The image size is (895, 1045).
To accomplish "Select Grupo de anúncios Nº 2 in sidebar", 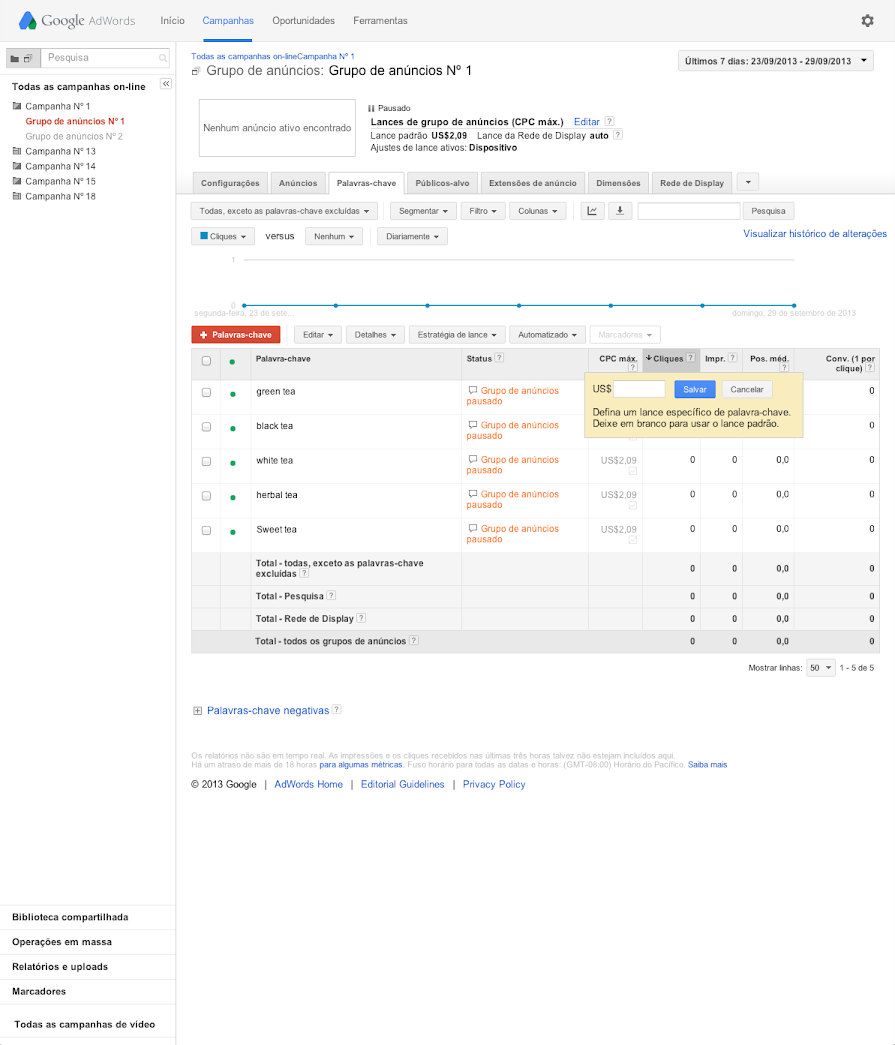I will [x=74, y=136].
